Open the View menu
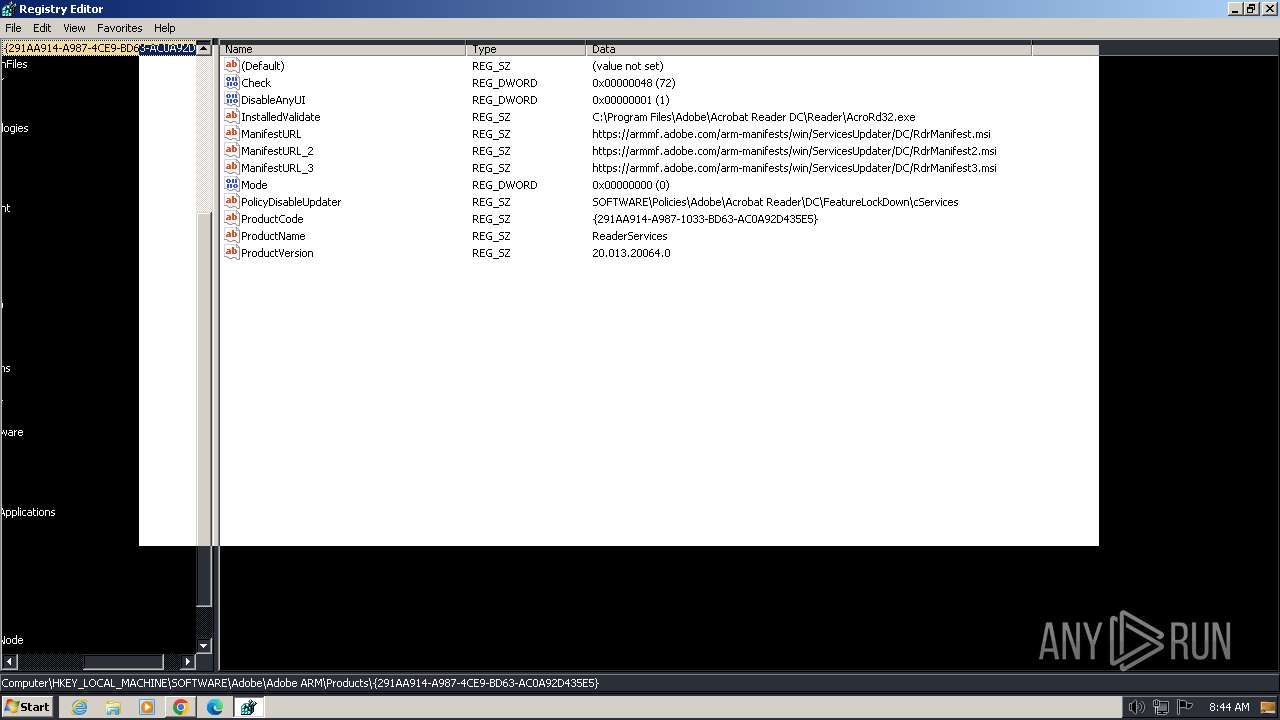Viewport: 1280px width, 720px height. click(x=74, y=28)
